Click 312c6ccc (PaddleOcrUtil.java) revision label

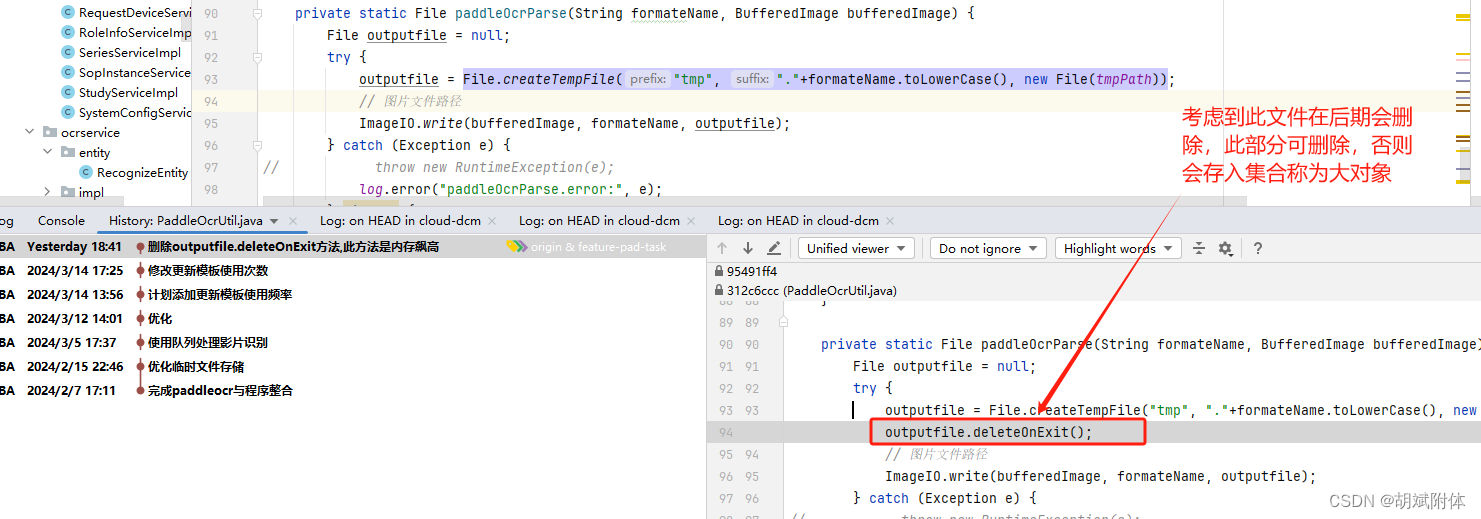coord(812,290)
